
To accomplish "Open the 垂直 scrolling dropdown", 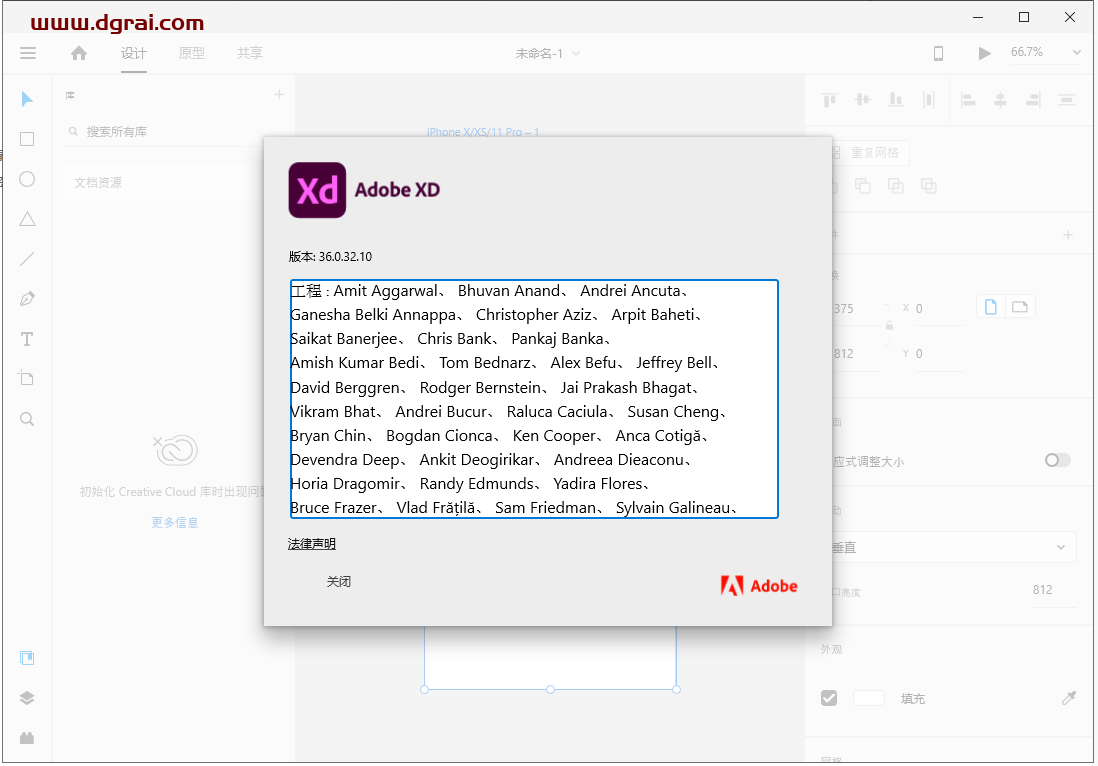I will tap(953, 548).
